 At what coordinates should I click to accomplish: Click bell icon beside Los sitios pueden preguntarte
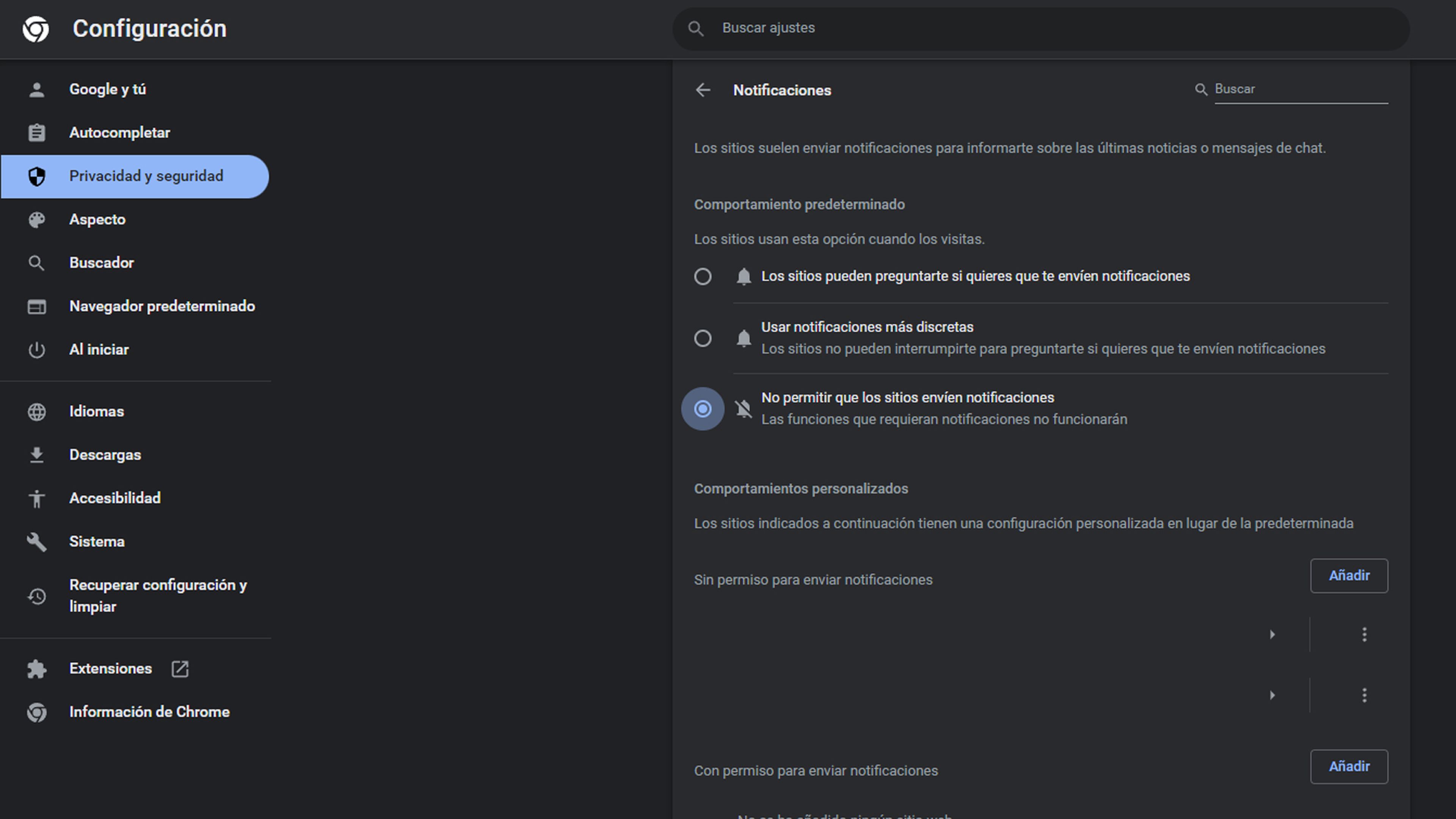(743, 276)
